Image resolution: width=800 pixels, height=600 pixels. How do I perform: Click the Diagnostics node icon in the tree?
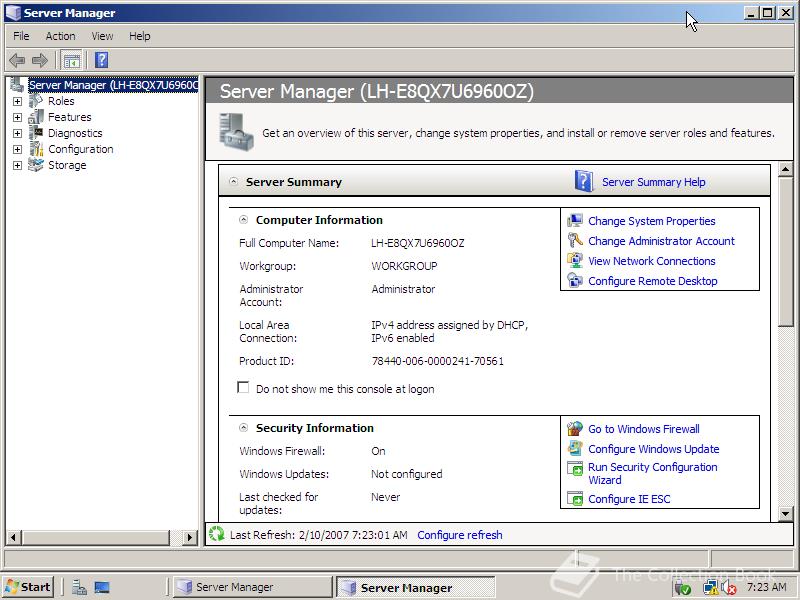click(x=36, y=133)
